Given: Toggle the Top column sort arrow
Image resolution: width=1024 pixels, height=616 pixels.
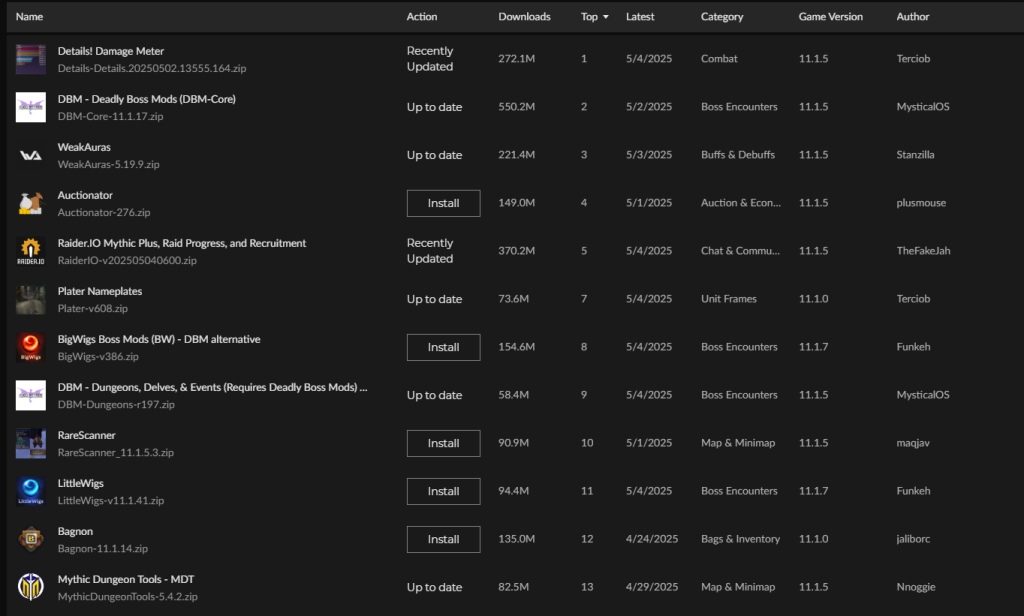Looking at the screenshot, I should coord(605,17).
